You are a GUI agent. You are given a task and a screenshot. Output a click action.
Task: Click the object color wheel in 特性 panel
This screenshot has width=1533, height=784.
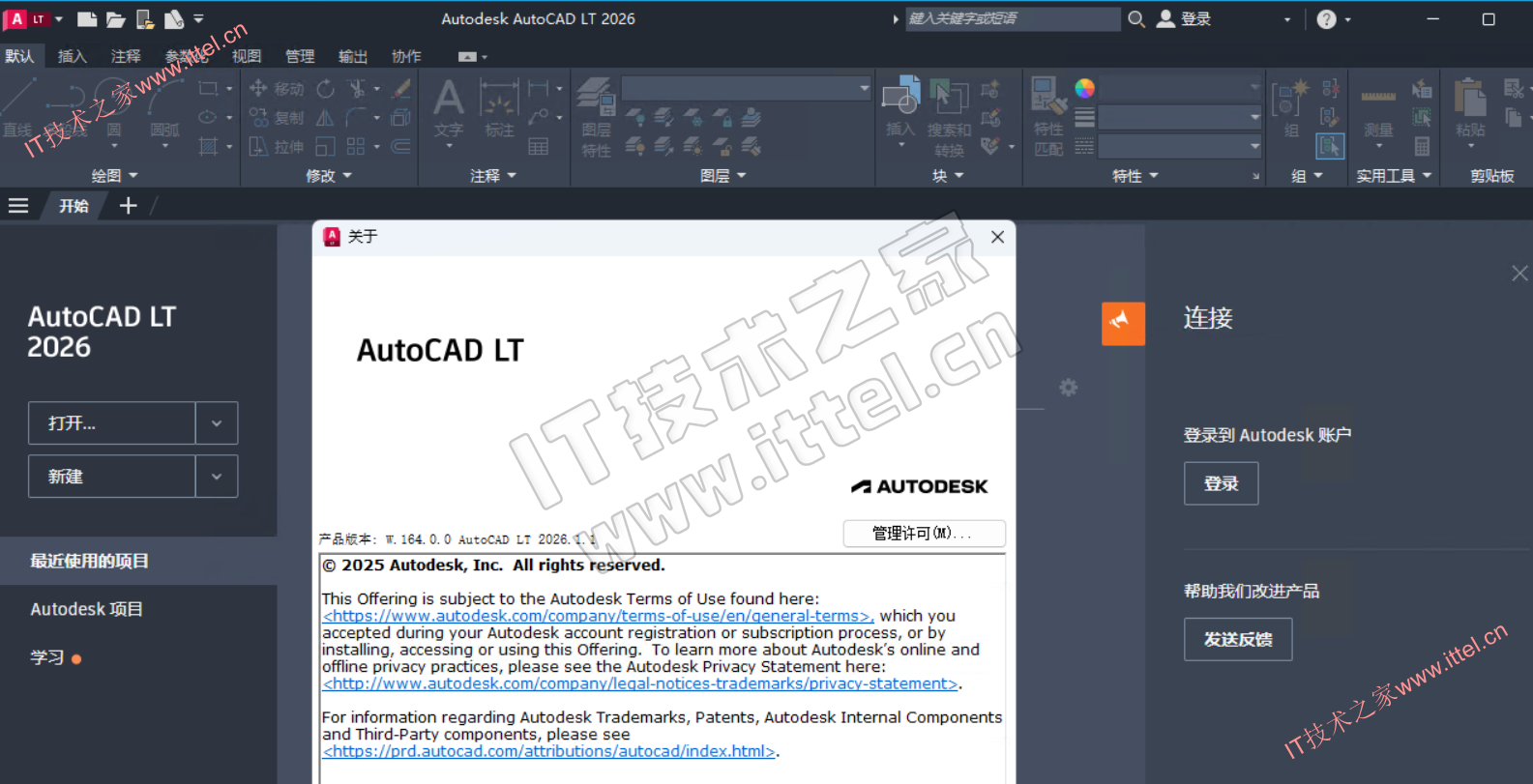click(1084, 89)
